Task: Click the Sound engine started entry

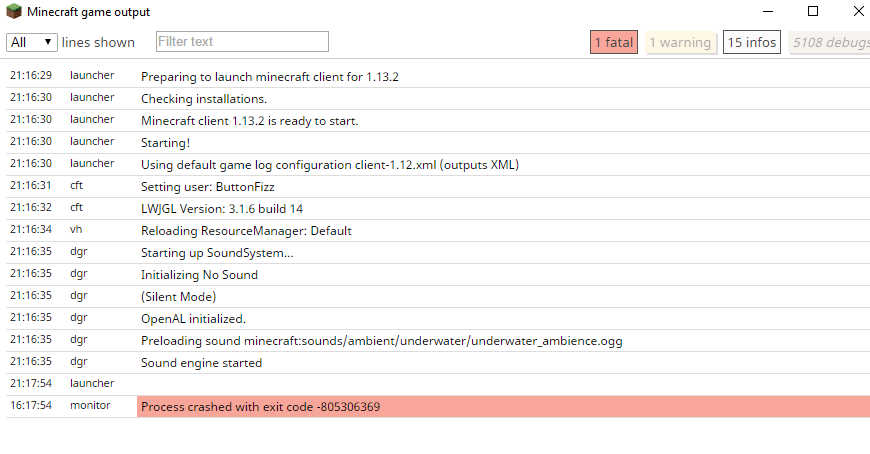Action: pyautogui.click(x=201, y=363)
